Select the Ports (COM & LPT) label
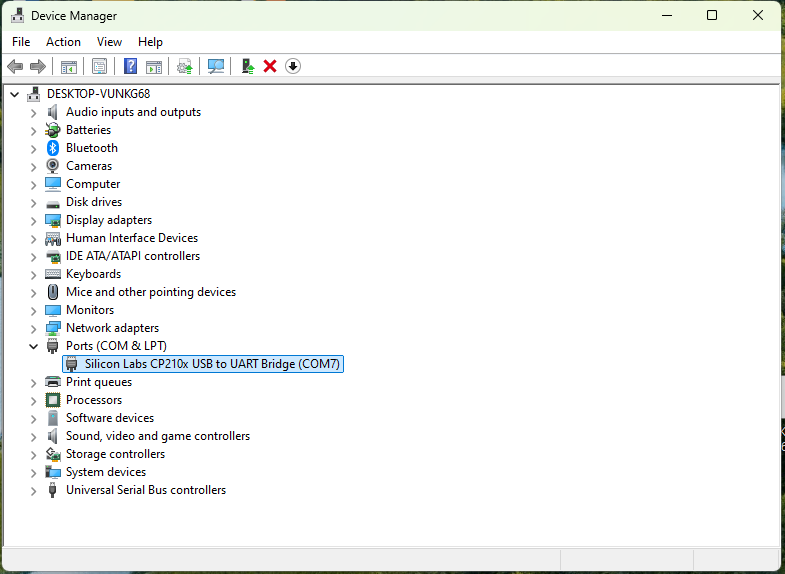The width and height of the screenshot is (785, 574). point(116,346)
